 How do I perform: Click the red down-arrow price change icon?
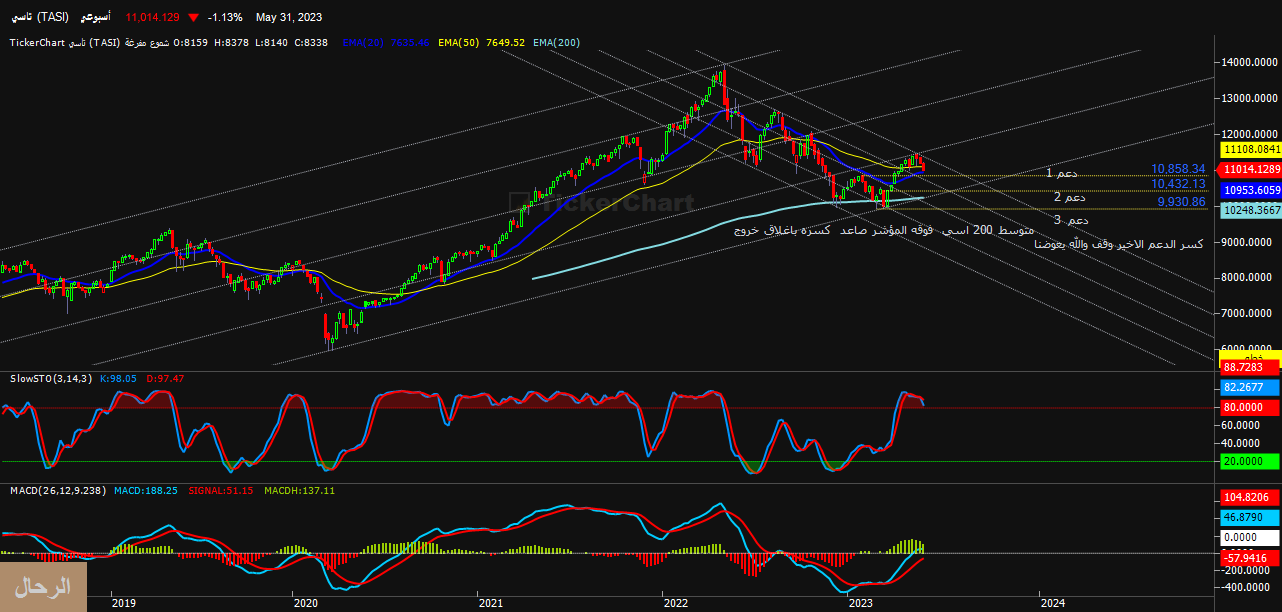[193, 17]
